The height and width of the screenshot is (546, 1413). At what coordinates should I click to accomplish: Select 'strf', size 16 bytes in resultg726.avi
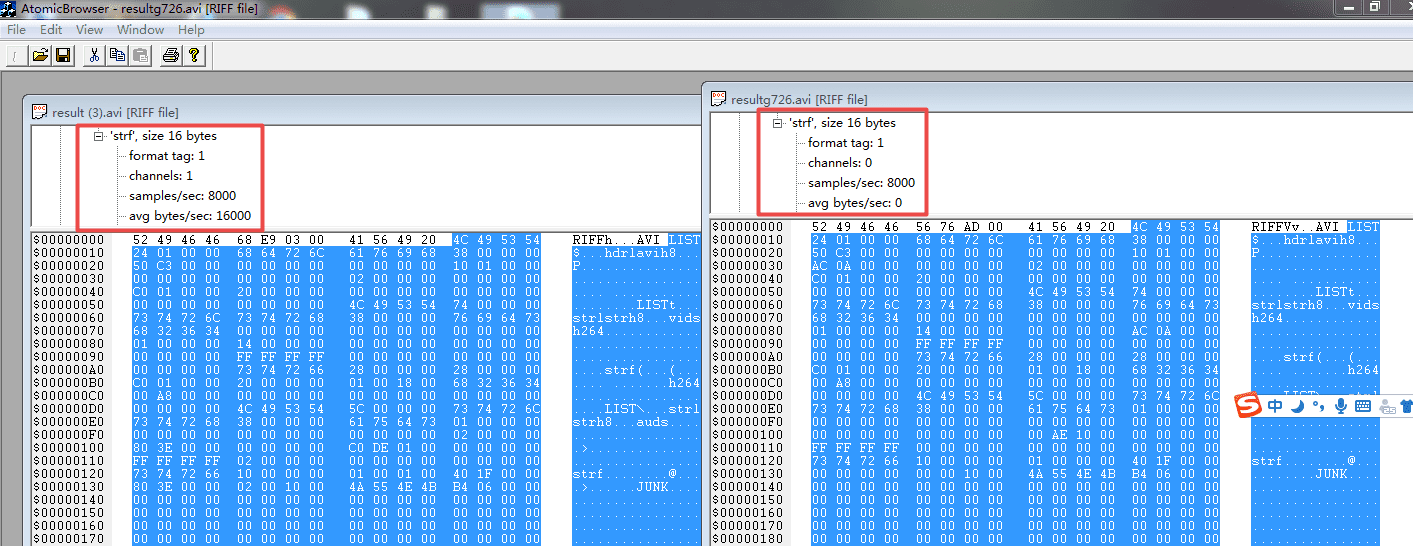click(842, 123)
